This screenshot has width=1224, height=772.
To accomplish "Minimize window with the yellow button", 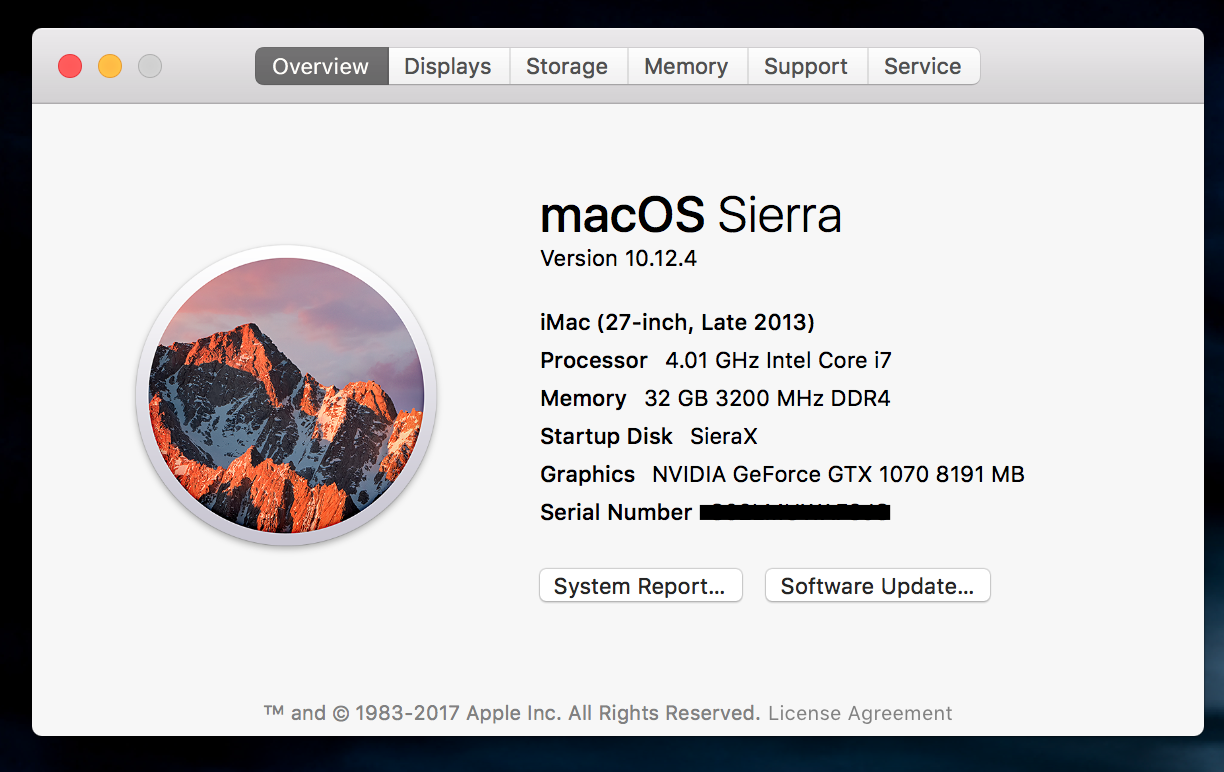I will (x=110, y=66).
